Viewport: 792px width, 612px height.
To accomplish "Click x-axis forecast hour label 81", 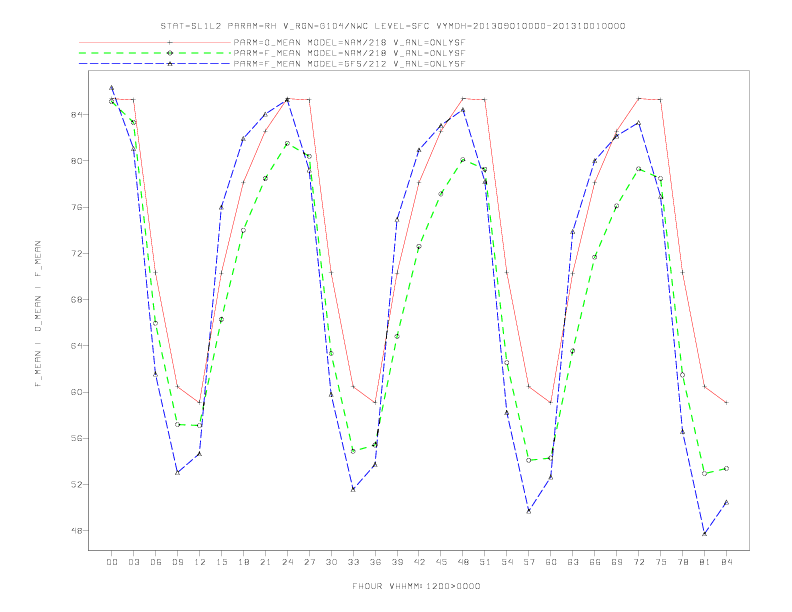I will (705, 562).
